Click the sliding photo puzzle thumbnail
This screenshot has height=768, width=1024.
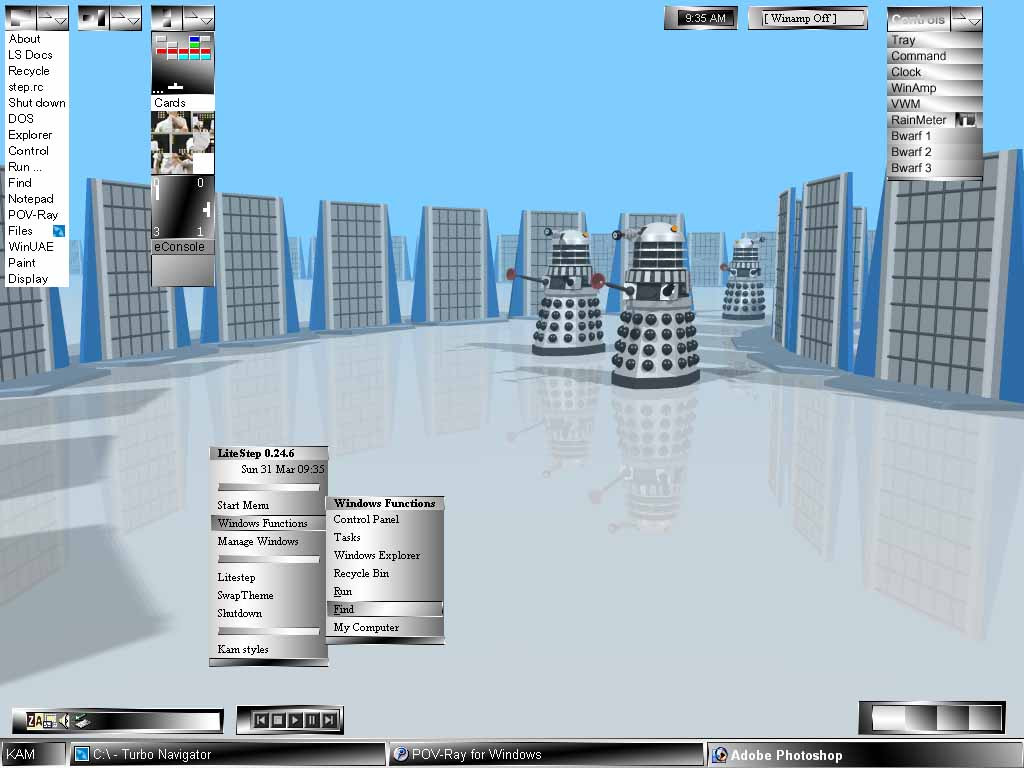click(x=183, y=142)
